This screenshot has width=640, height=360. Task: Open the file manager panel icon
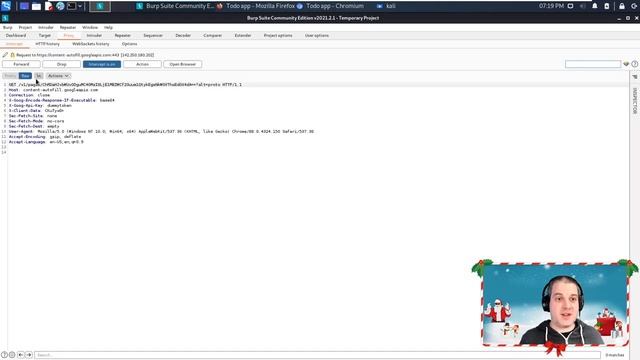36,6
